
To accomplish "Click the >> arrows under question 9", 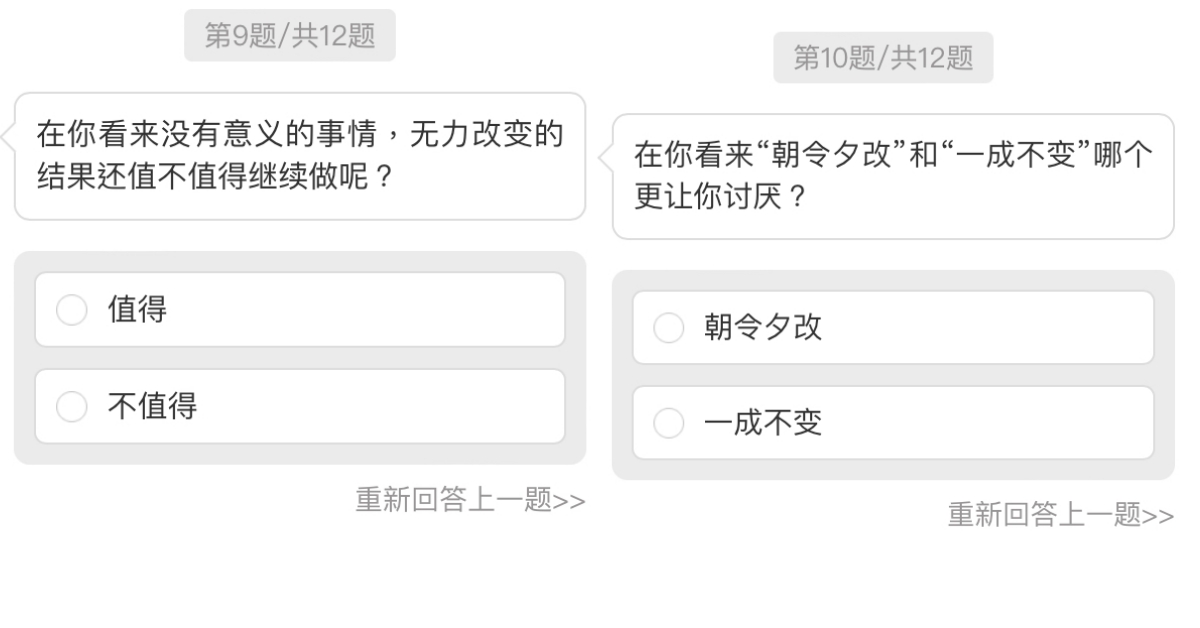I will 569,501.
